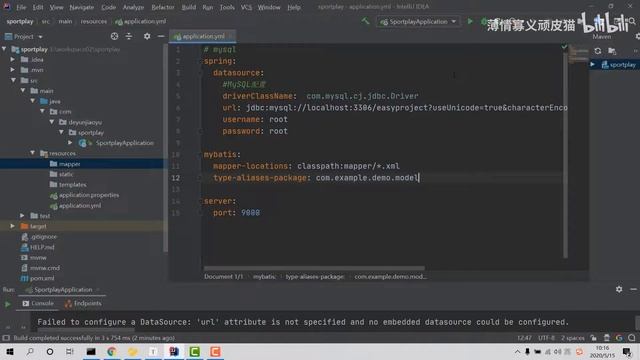Image resolution: width=640 pixels, height=360 pixels.
Task: Collapse the resources folder
Action: click(x=33, y=153)
